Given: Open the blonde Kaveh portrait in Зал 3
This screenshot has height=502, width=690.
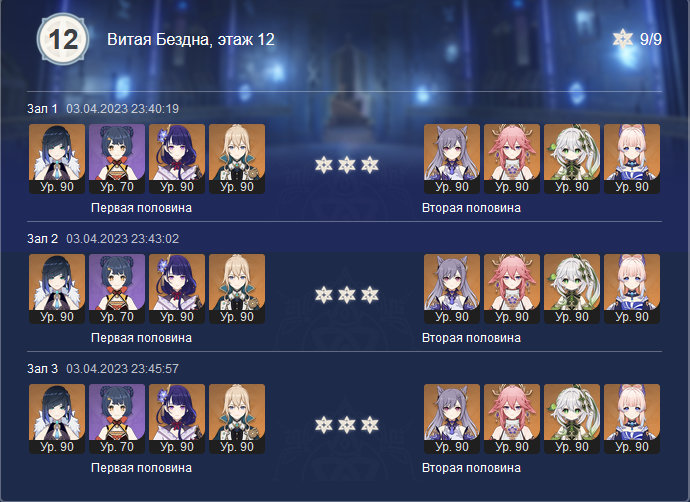Looking at the screenshot, I should point(237,419).
